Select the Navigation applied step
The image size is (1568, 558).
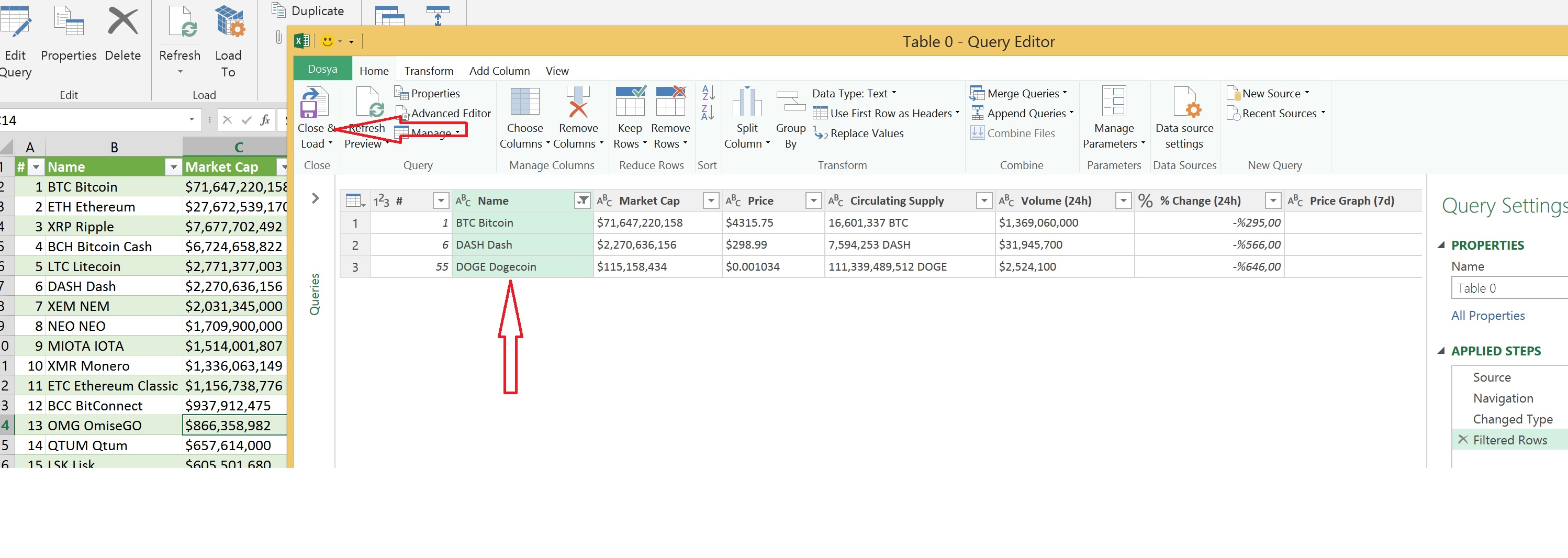click(x=1509, y=398)
